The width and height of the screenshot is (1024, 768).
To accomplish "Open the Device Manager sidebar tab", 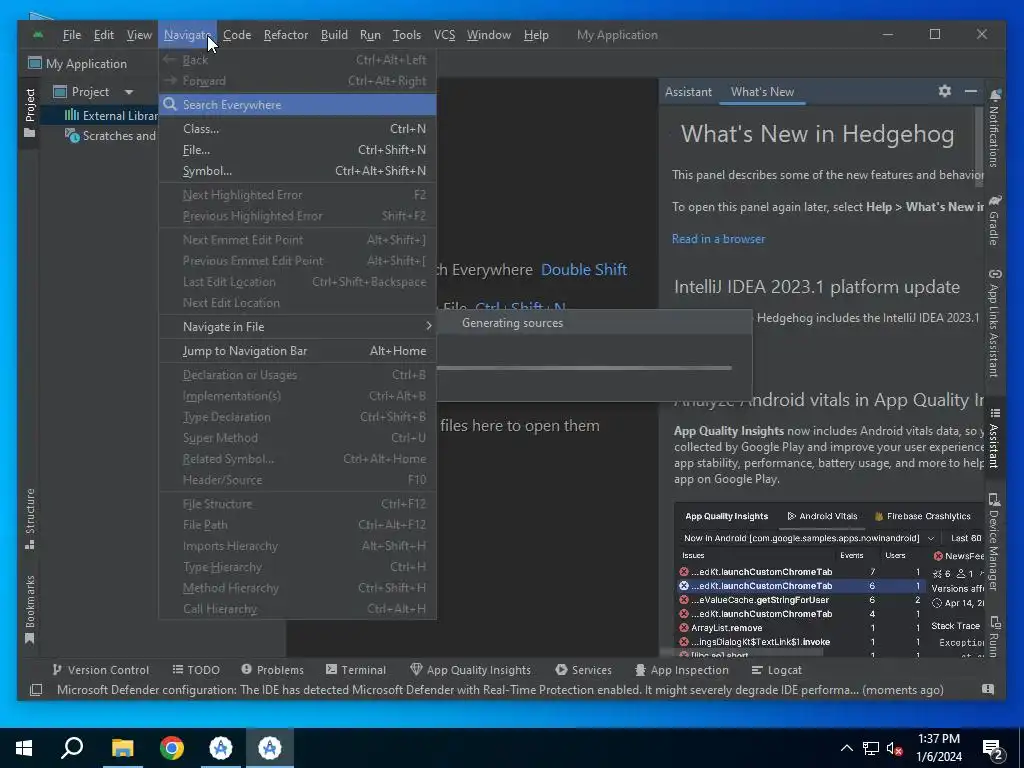I will click(994, 541).
